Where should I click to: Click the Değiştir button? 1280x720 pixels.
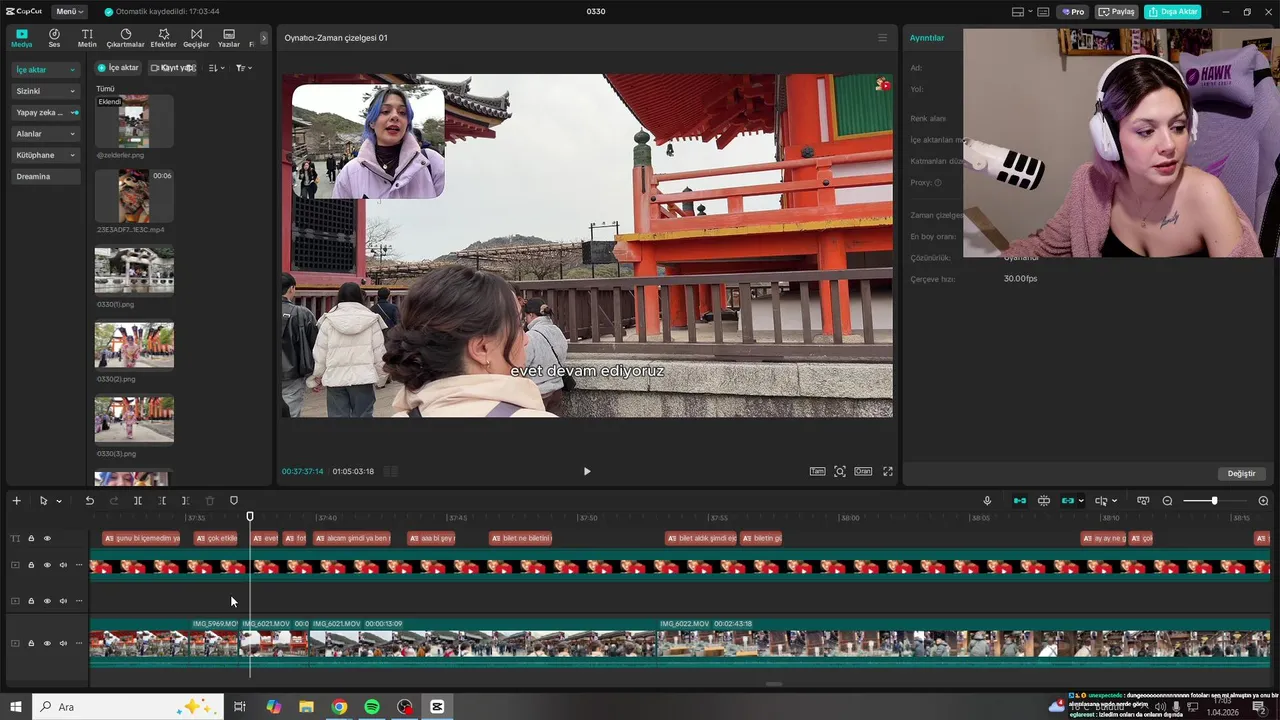coord(1241,473)
